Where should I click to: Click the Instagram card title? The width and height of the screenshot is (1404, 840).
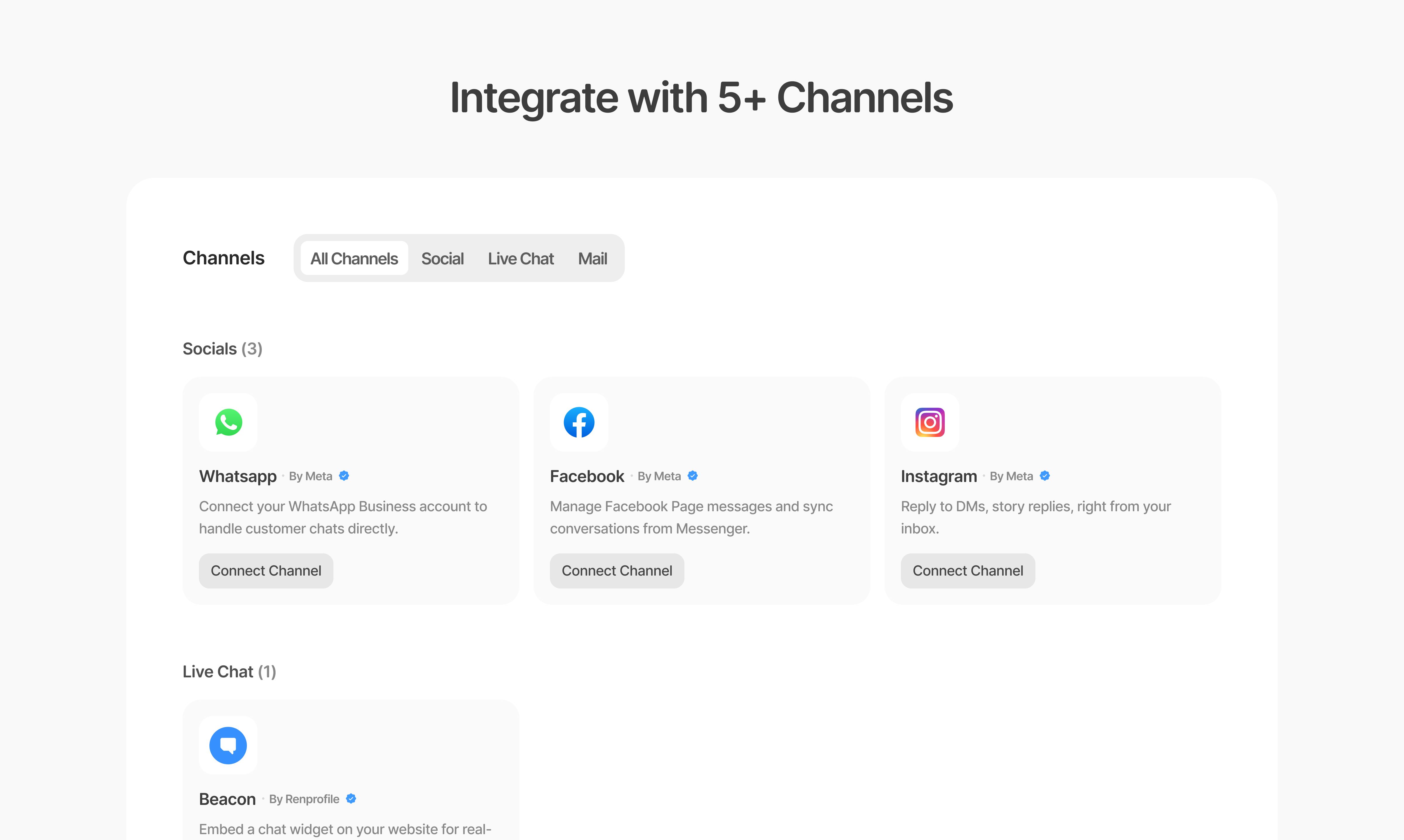(939, 477)
